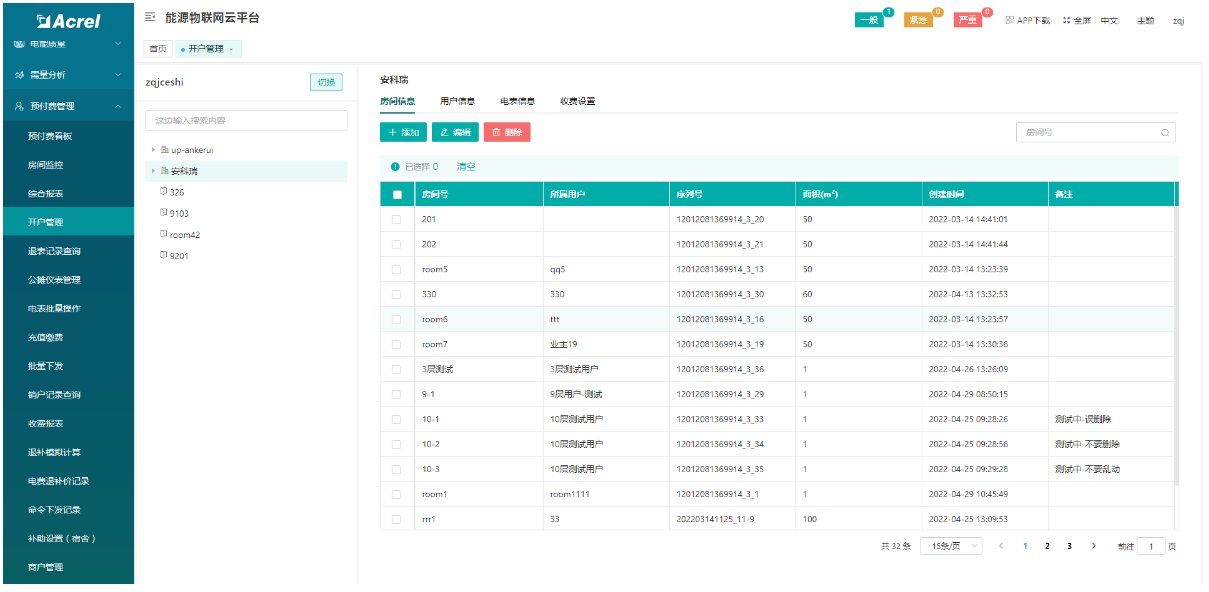Collapse the sidebar with the hamburger icon

point(150,18)
